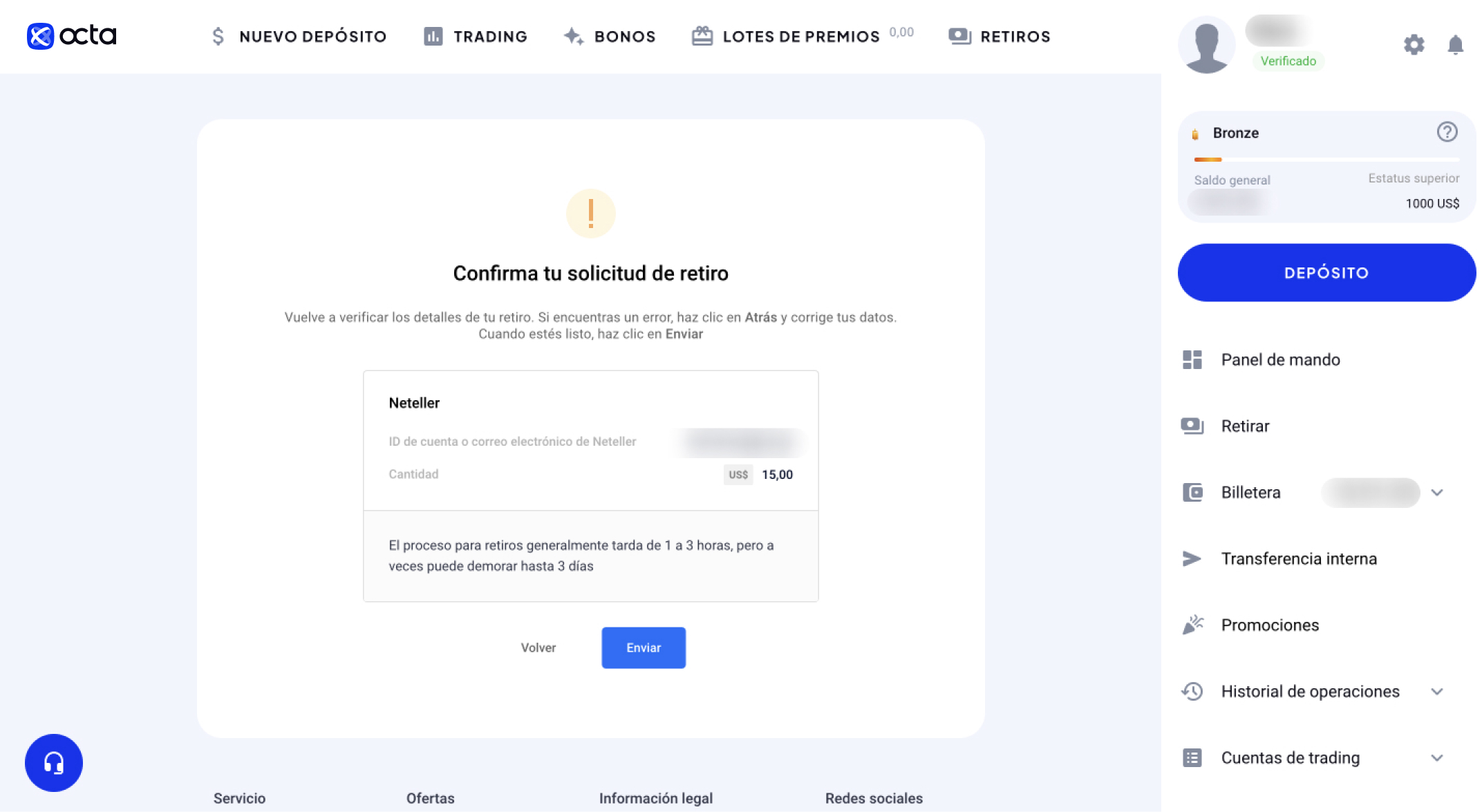
Task: Expand Historial de operaciones chevron
Action: [1437, 692]
